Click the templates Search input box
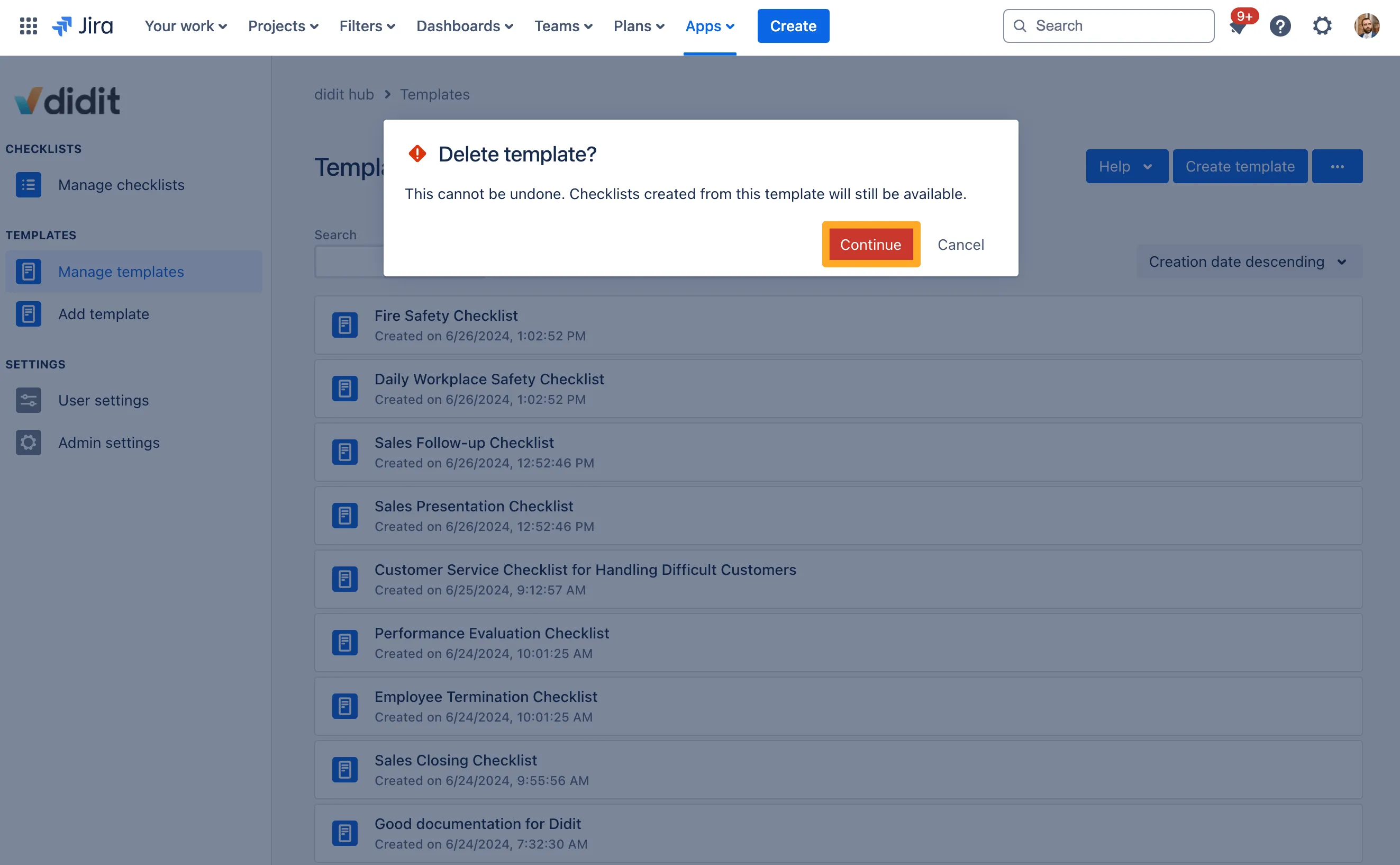 [x=349, y=262]
